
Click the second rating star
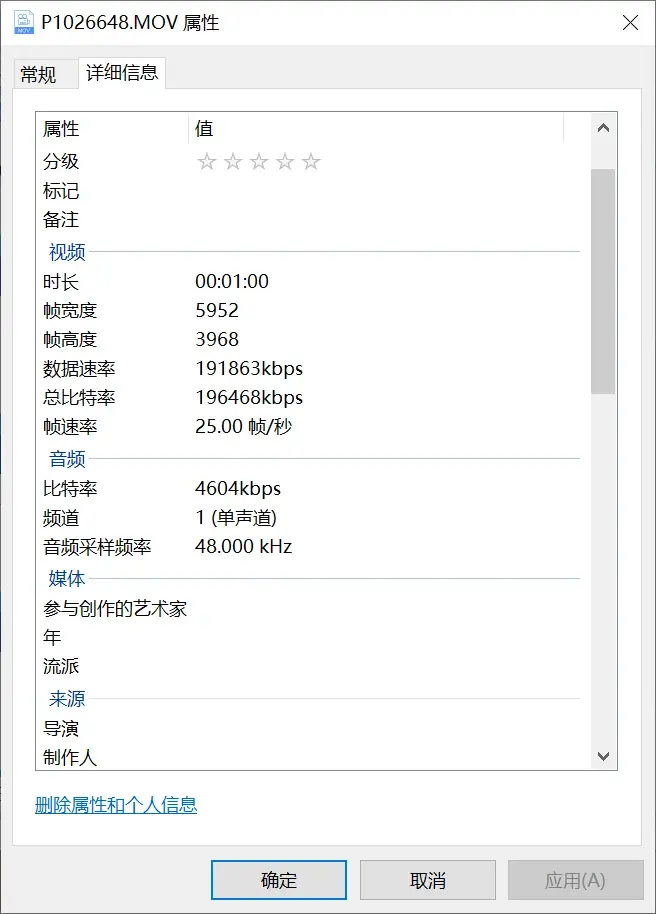tap(233, 162)
